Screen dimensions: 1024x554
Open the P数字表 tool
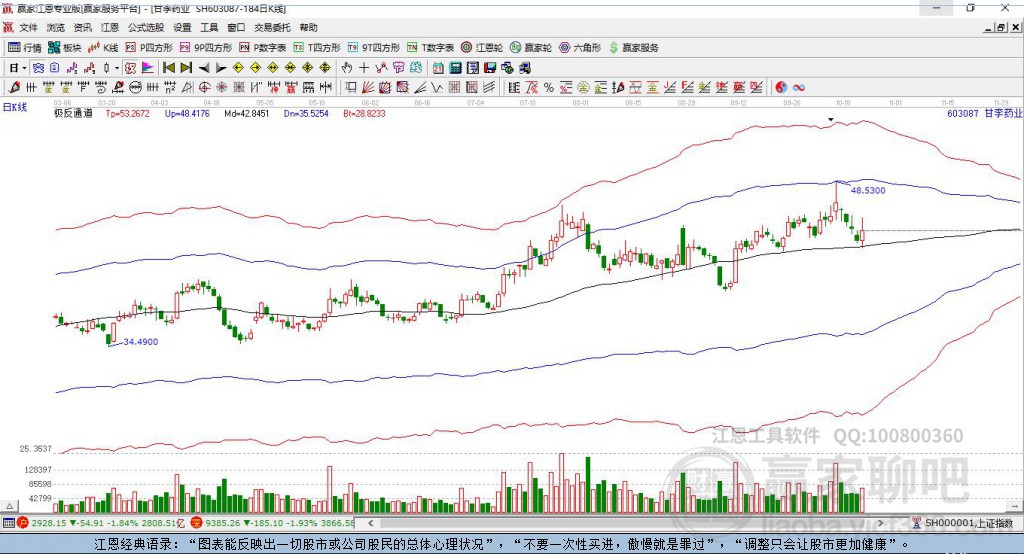click(x=263, y=48)
